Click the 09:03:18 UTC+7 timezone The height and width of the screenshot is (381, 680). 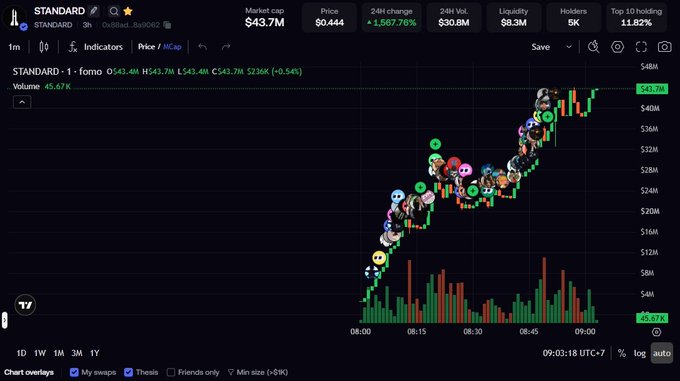pos(574,353)
